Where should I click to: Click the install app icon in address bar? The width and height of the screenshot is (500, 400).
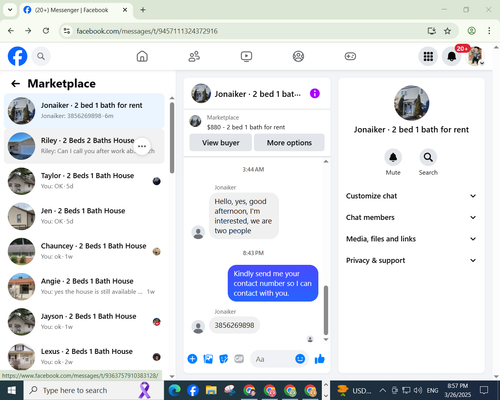click(x=432, y=31)
